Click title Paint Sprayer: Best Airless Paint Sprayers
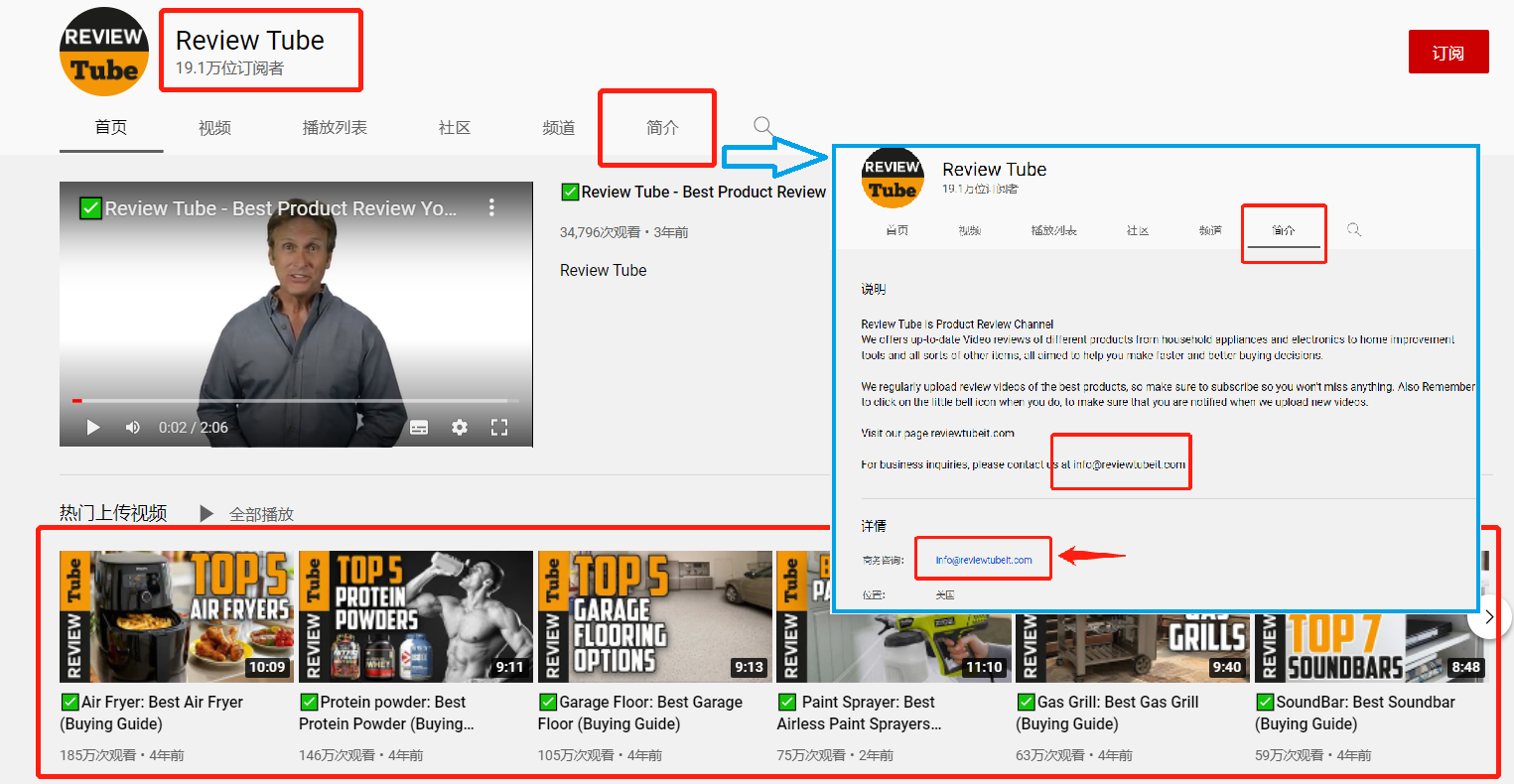Image resolution: width=1514 pixels, height=784 pixels. click(860, 713)
